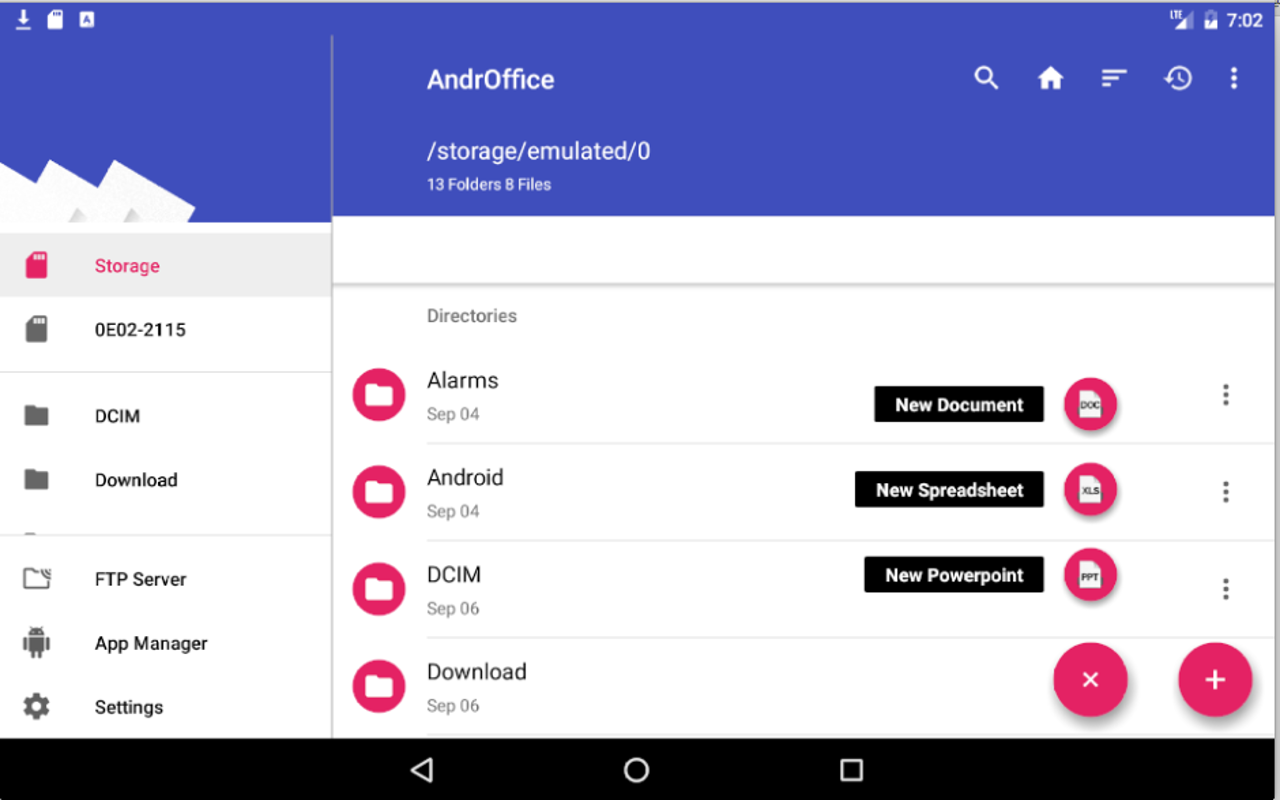Click the AndrOffice title
The height and width of the screenshot is (800, 1280).
(491, 79)
